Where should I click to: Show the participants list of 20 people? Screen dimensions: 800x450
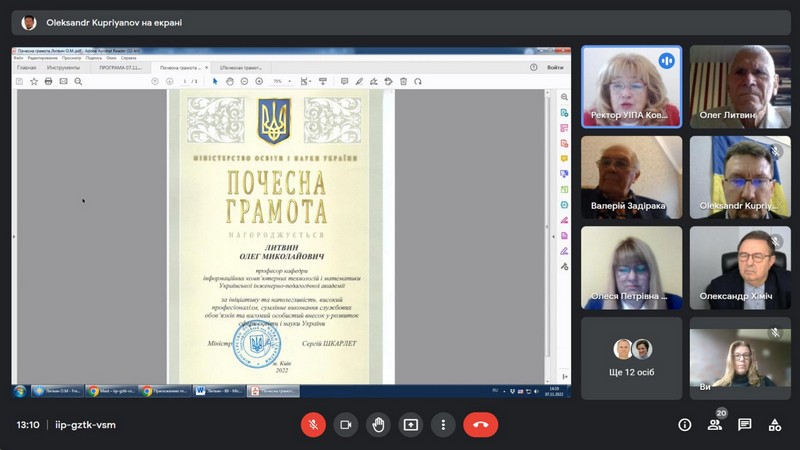click(715, 424)
